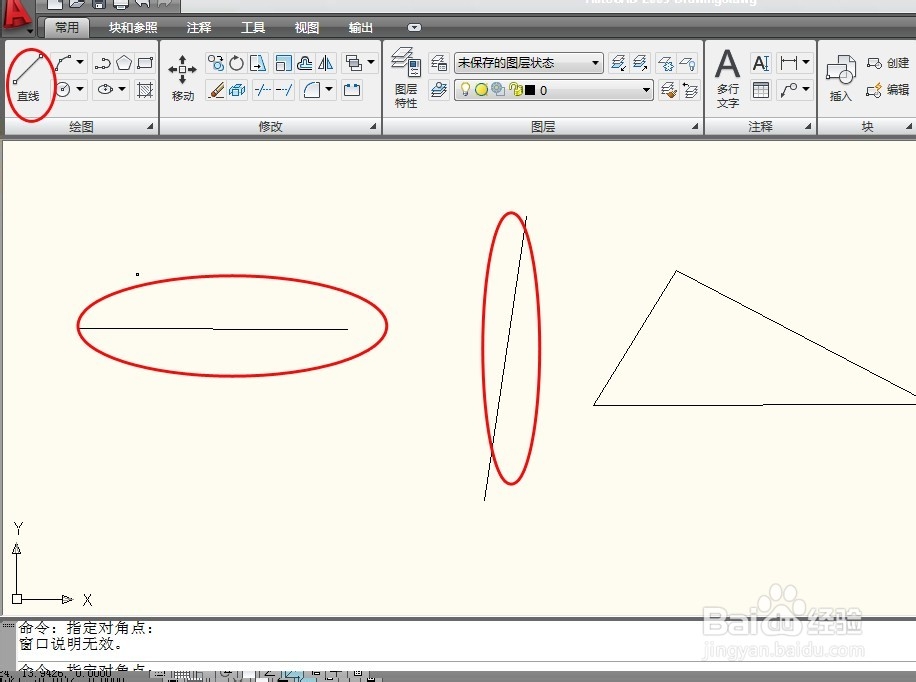Click the trim tool icon
This screenshot has height=682, width=916.
click(263, 90)
